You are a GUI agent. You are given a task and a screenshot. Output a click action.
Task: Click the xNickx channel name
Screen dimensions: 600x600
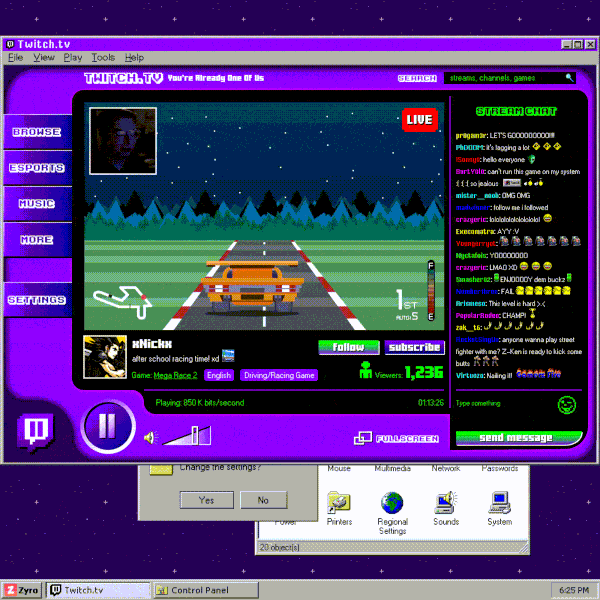click(x=152, y=344)
